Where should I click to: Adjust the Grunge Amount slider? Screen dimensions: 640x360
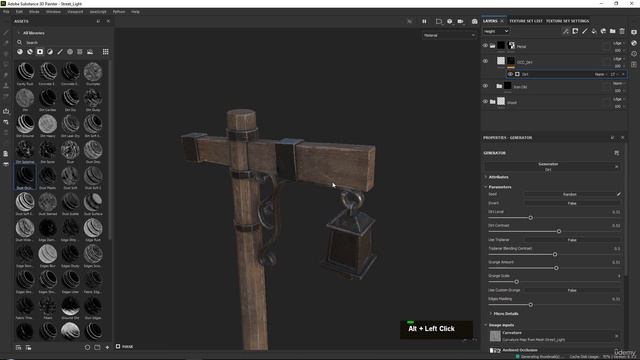coord(554,268)
